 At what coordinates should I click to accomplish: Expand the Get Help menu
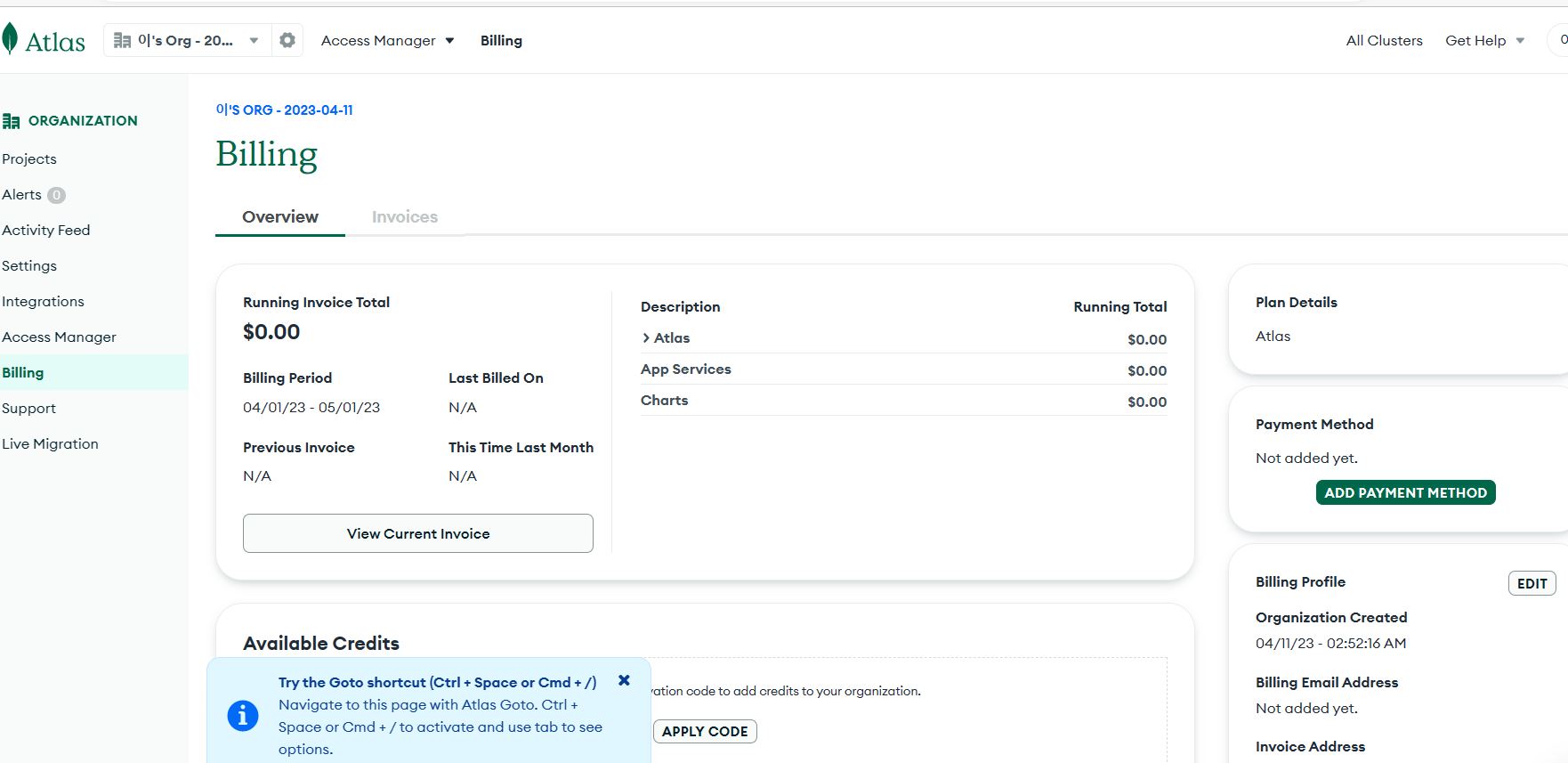(x=1485, y=41)
